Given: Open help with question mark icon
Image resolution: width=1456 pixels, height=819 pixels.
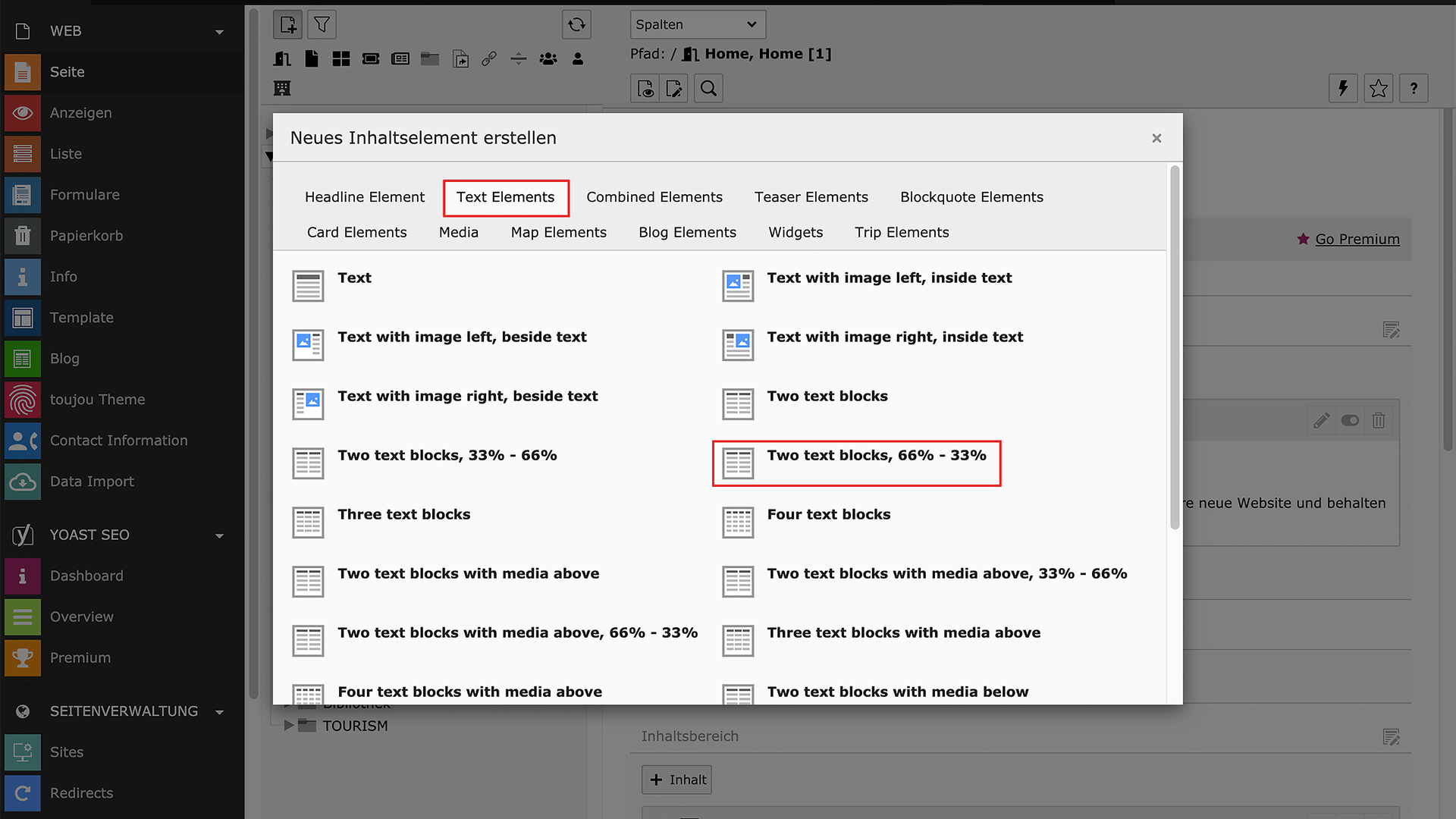Looking at the screenshot, I should [x=1414, y=89].
